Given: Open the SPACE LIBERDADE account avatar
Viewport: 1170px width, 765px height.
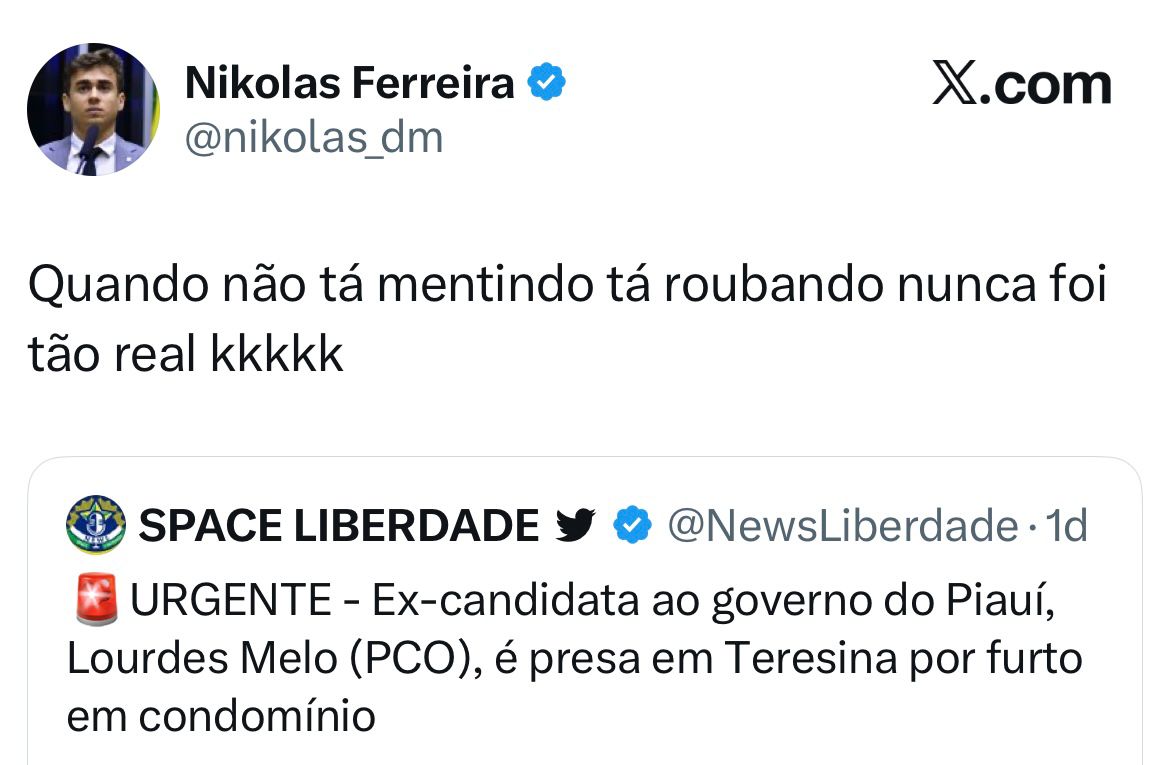Looking at the screenshot, I should click(x=95, y=525).
